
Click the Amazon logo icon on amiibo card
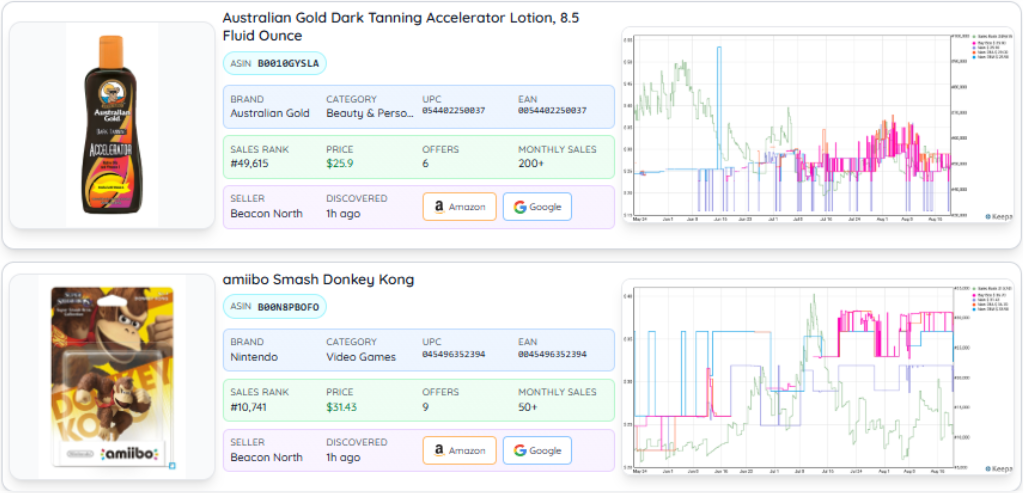438,451
